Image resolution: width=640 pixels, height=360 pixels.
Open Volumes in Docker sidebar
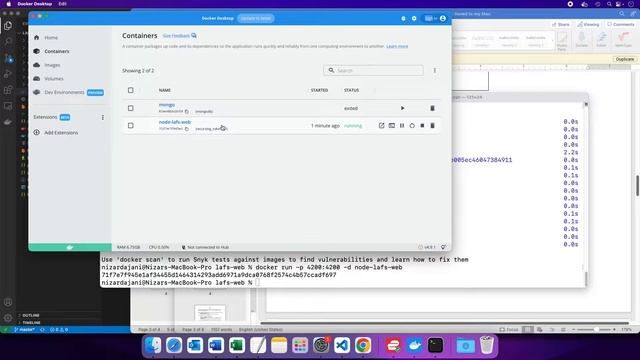pos(54,79)
